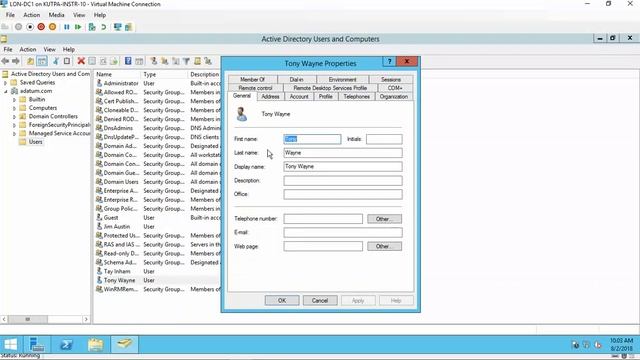This screenshot has height=360, width=640.
Task: Open File Explorer from the taskbar
Action: click(96, 344)
